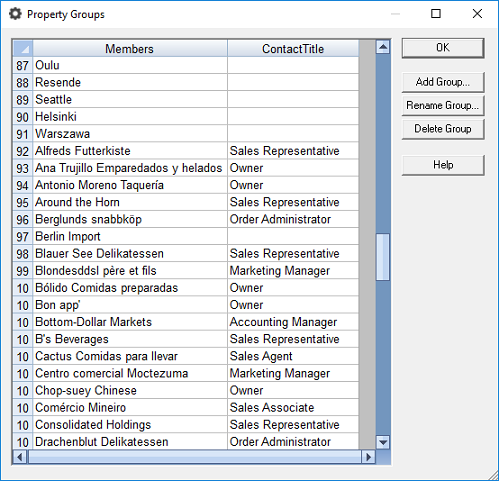Click the gear icon in the title bar

click(15, 14)
